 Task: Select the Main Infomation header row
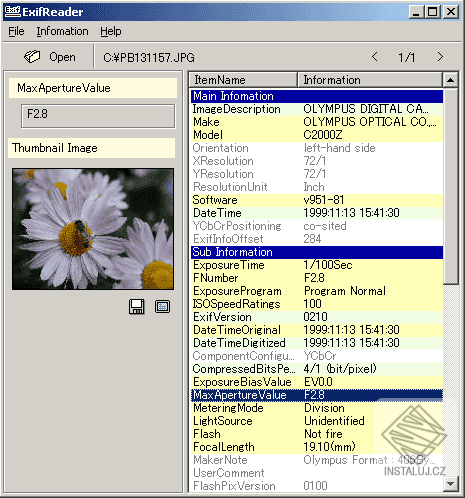[317, 96]
